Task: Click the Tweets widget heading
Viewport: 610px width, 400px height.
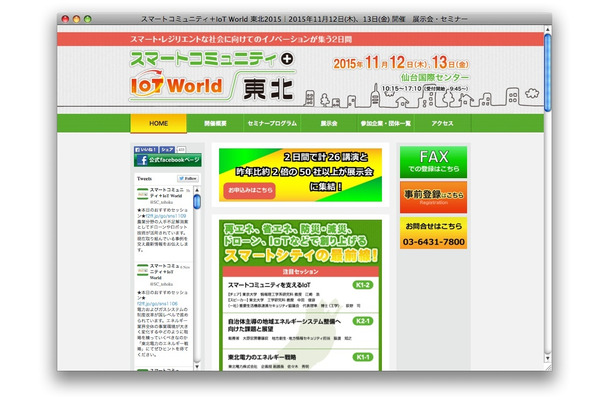Action: pyautogui.click(x=144, y=179)
